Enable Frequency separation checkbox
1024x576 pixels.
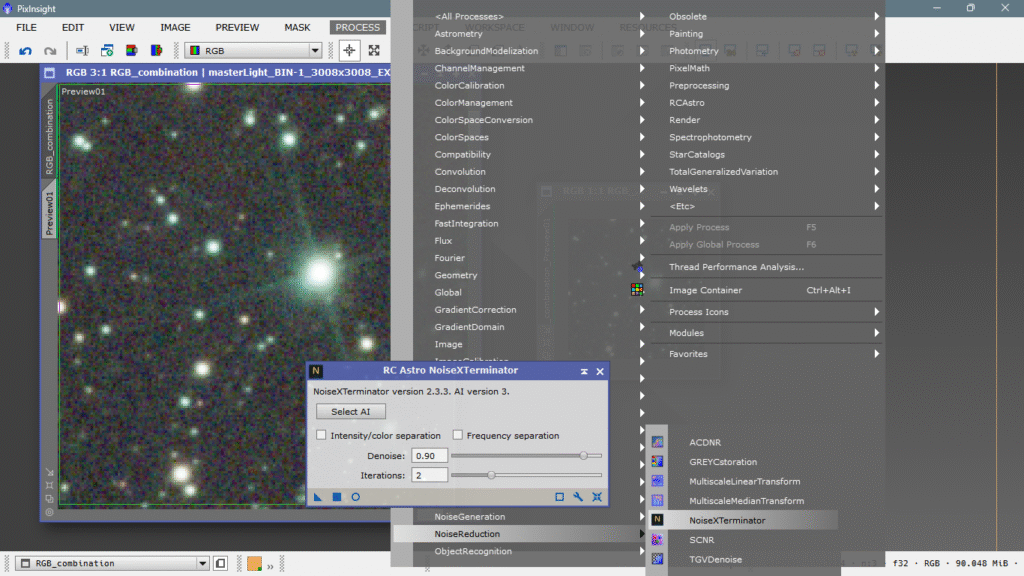click(458, 435)
